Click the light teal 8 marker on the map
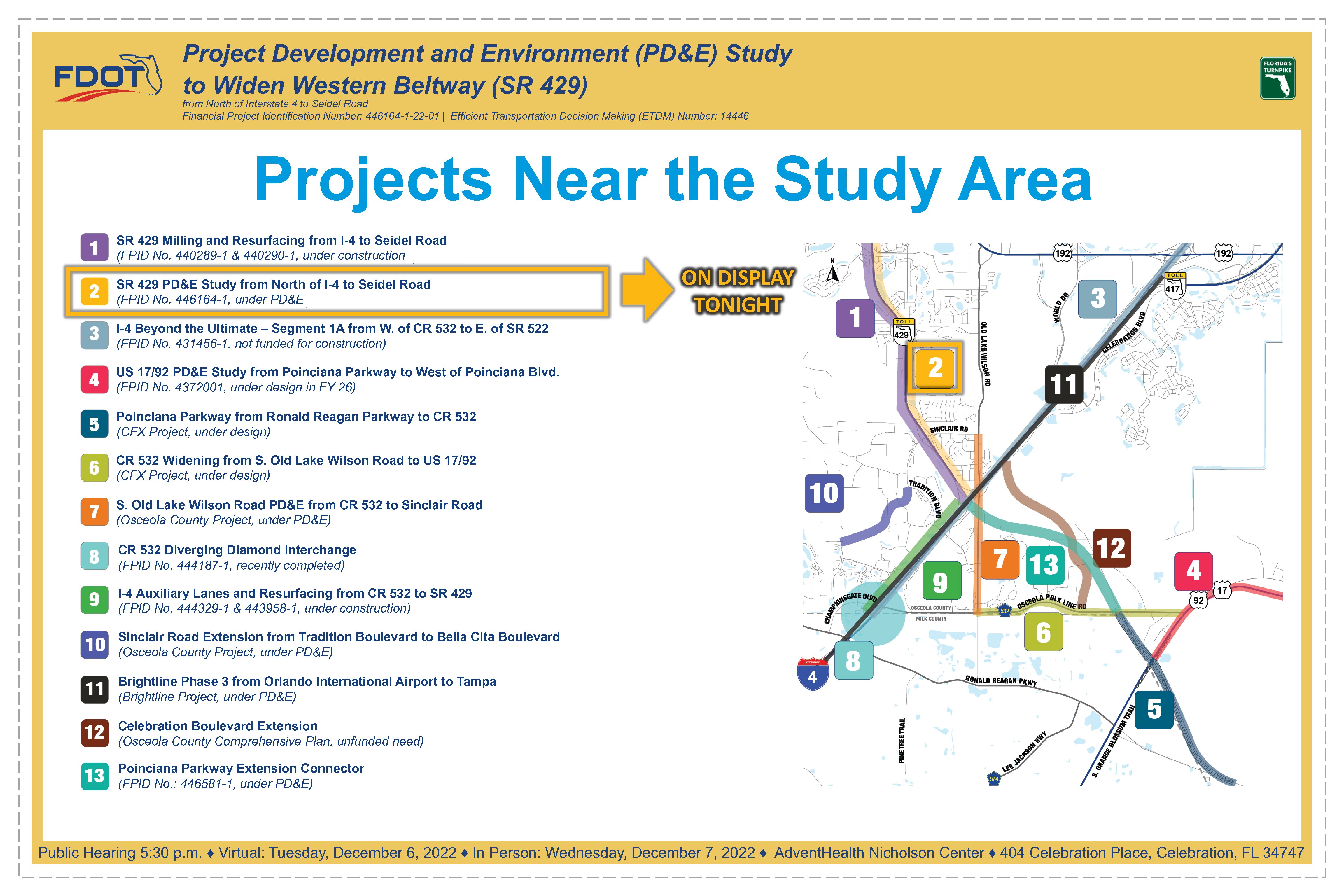Viewport: 1344px width, 896px height. click(854, 660)
